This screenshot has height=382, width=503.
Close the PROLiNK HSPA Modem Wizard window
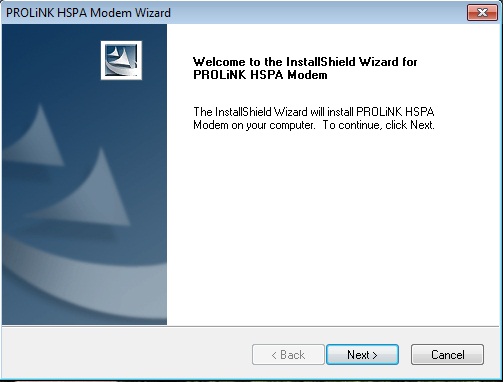(x=482, y=13)
